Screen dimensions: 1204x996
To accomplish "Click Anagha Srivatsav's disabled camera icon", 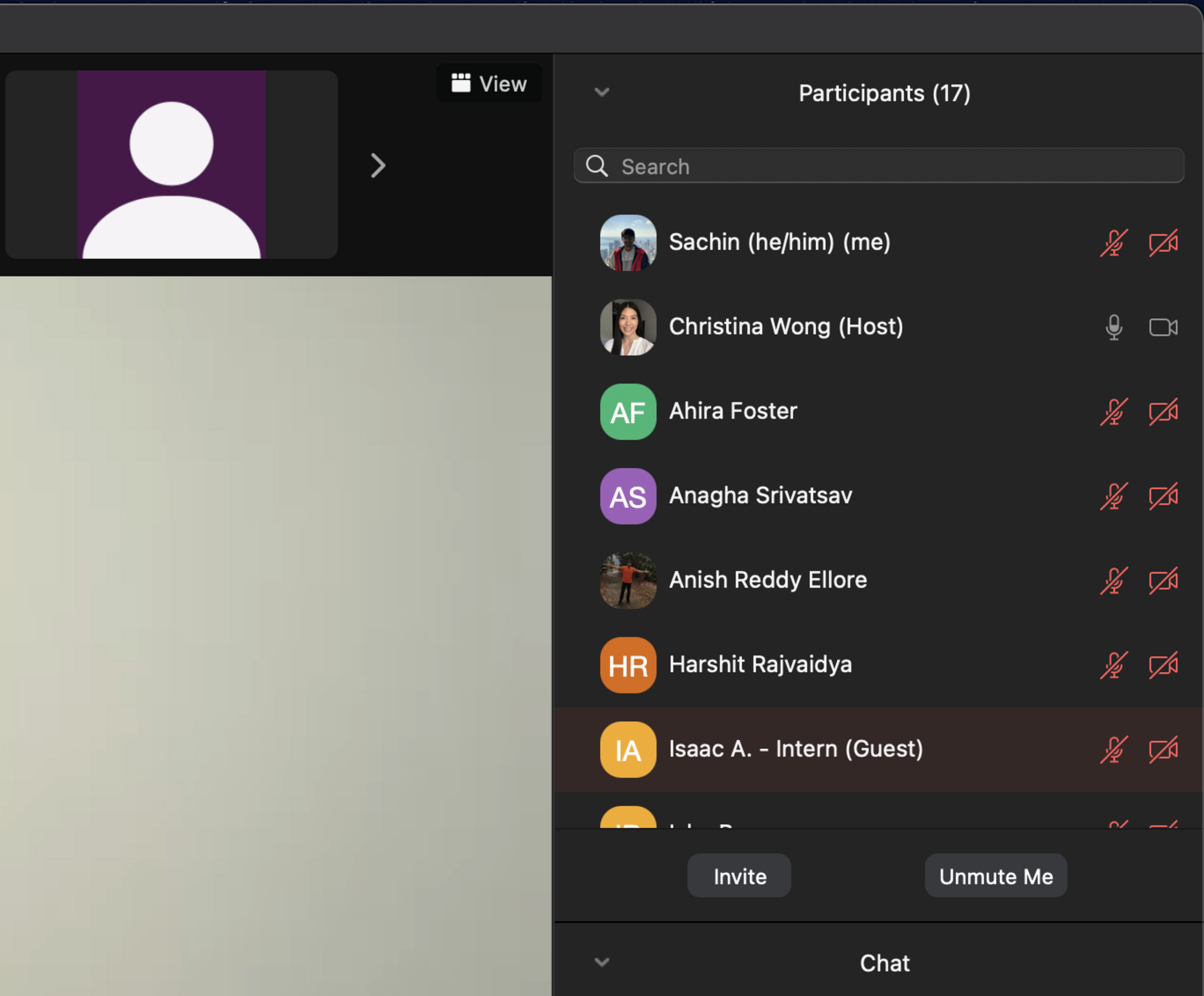I will click(1163, 497).
